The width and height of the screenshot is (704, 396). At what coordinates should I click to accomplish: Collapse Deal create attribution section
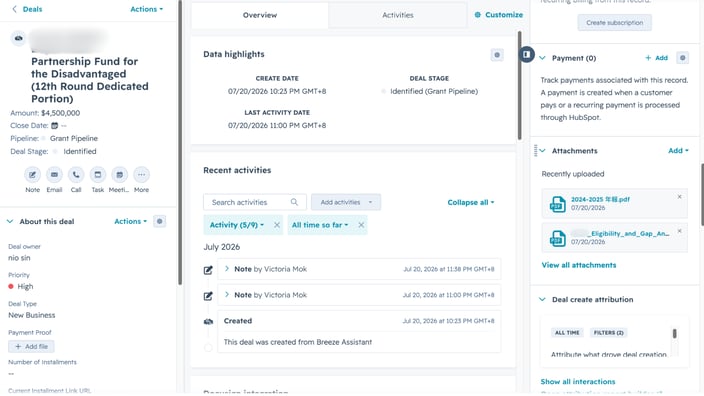(x=542, y=299)
